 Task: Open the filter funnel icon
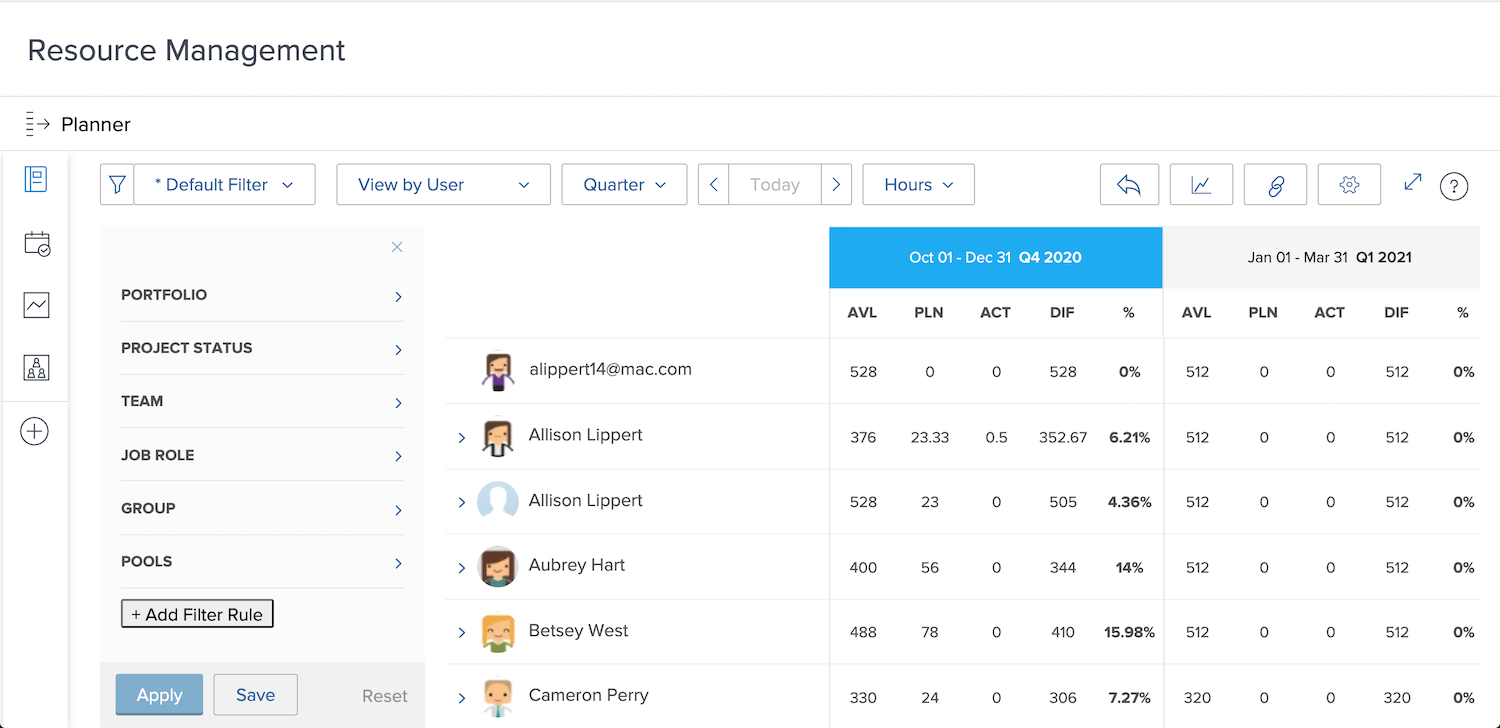pos(117,184)
